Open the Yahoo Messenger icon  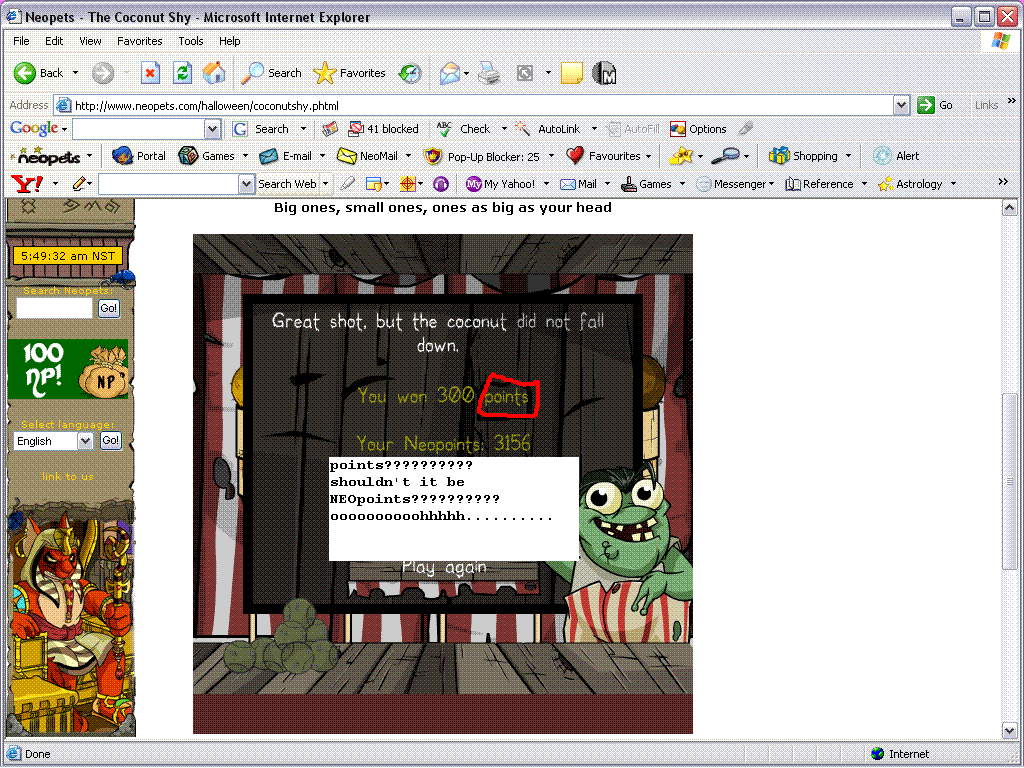point(703,185)
